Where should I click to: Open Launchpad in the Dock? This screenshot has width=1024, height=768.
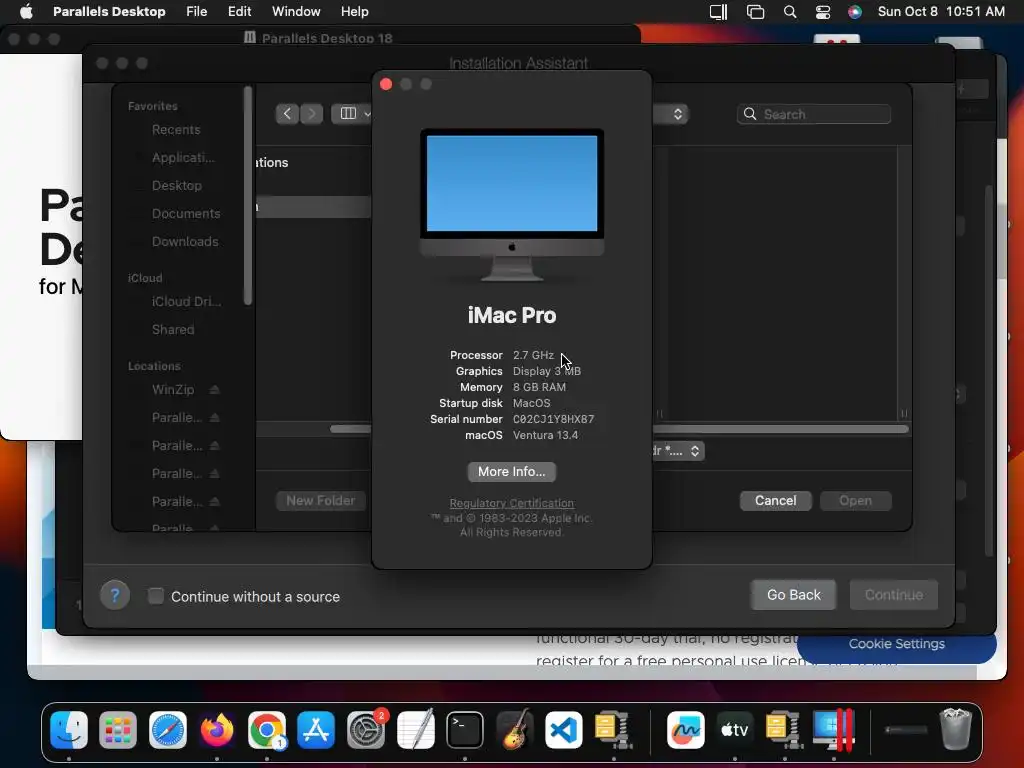coord(118,729)
